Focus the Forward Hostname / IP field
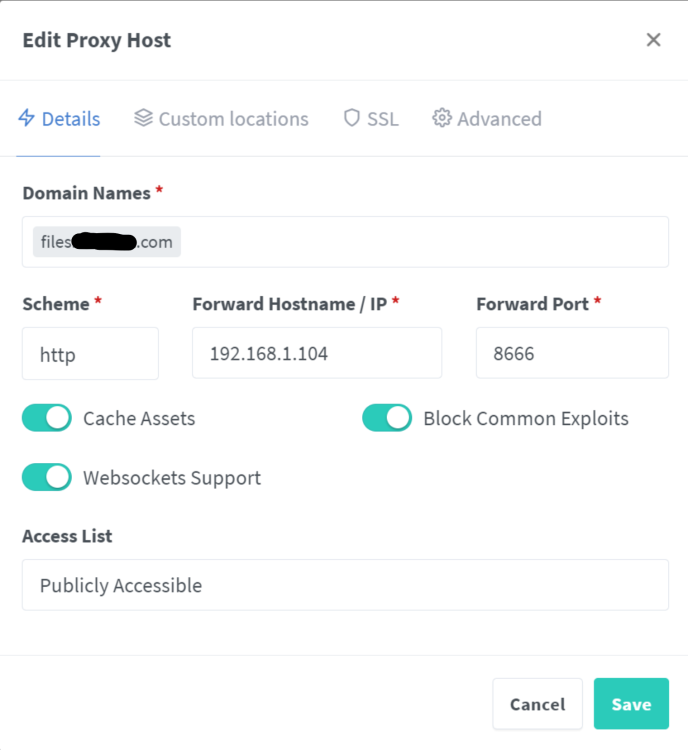The height and width of the screenshot is (750, 688). click(317, 353)
